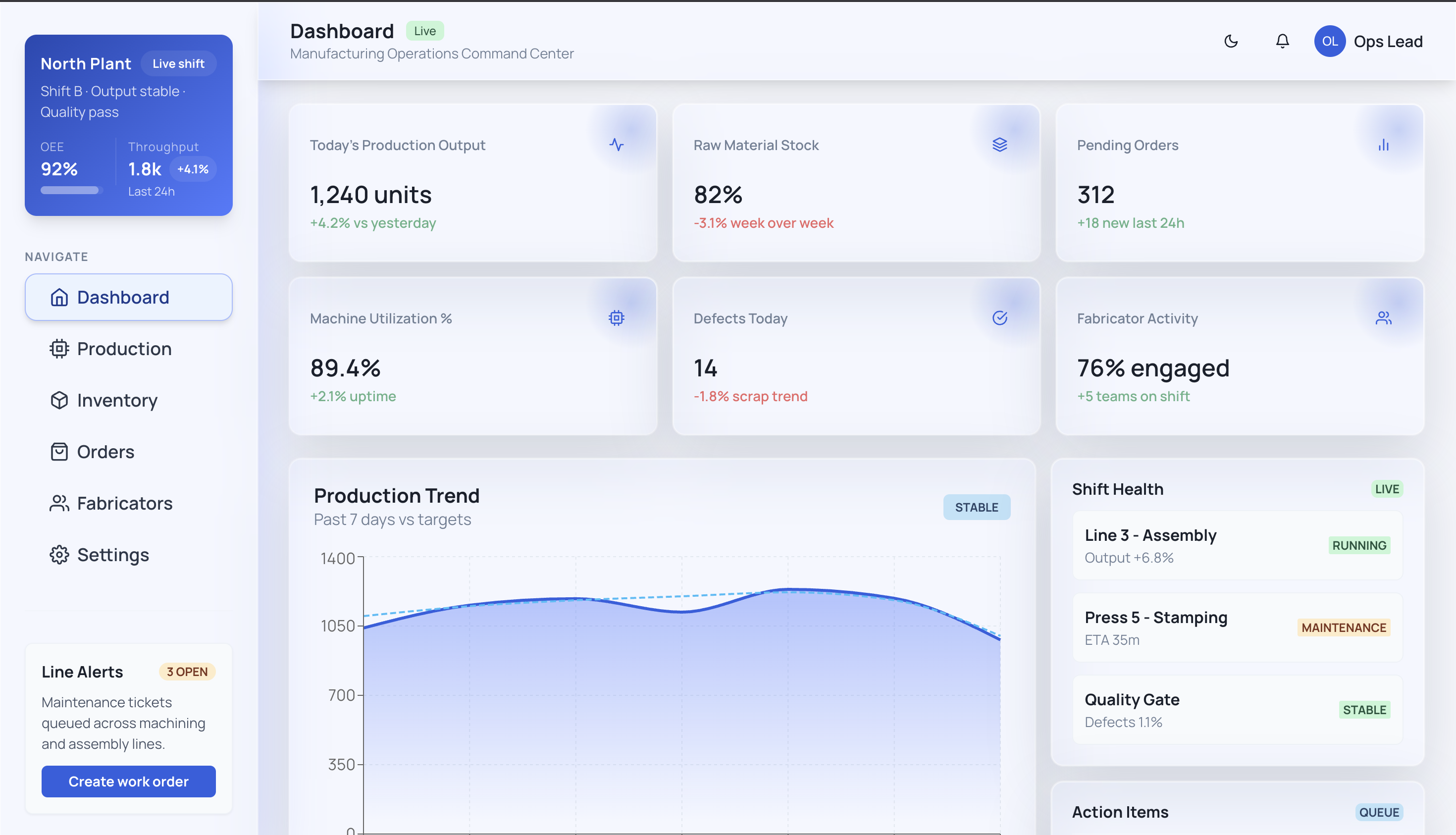Expand the Shift Health LIVE status
Viewport: 1456px width, 835px height.
pos(1387,489)
